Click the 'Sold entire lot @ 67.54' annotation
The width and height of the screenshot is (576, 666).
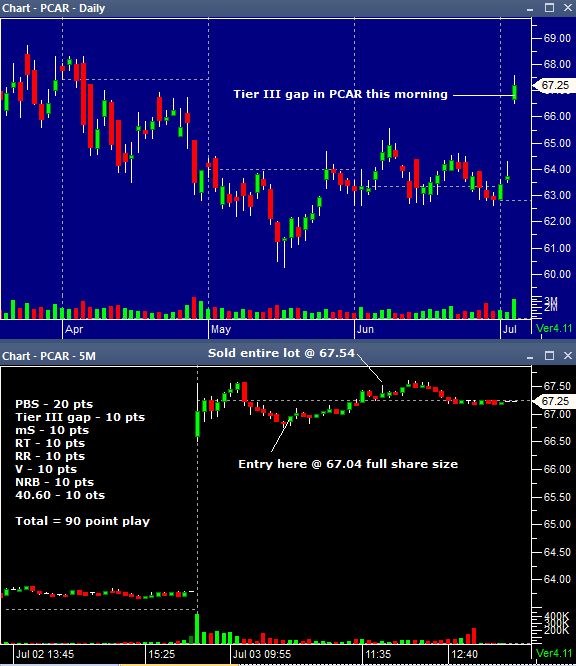281,353
